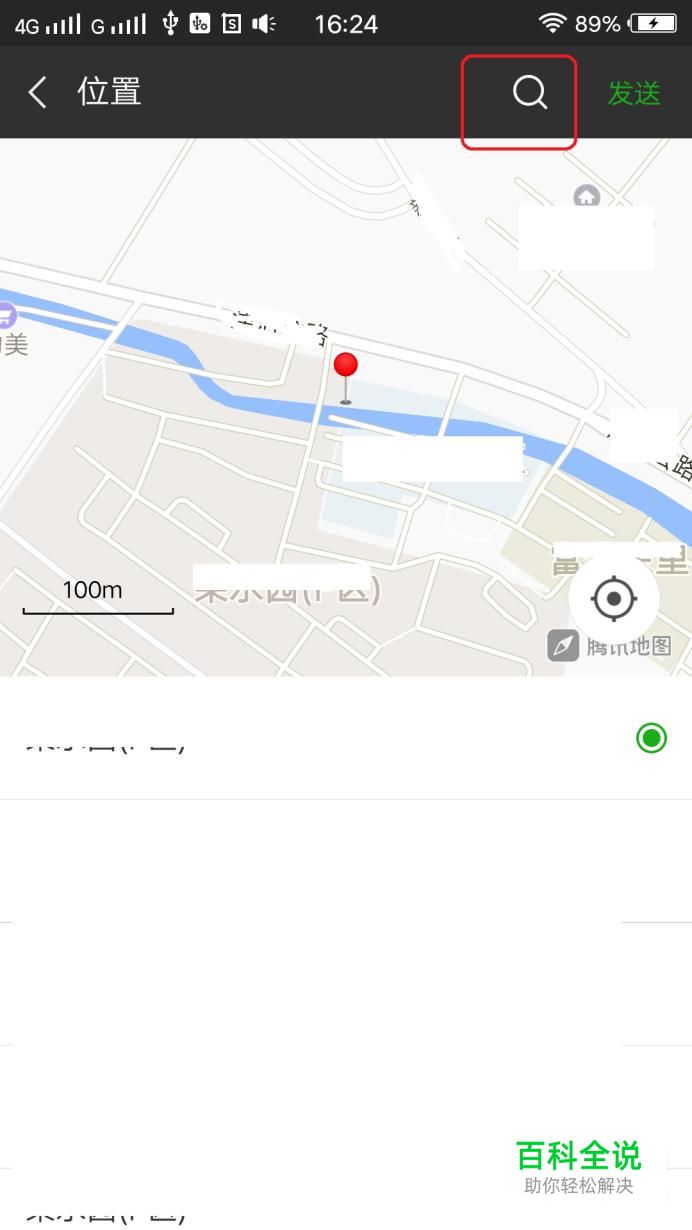Tap the 100m map scale bar
Screen dimensions: 692x1230
pos(98,597)
